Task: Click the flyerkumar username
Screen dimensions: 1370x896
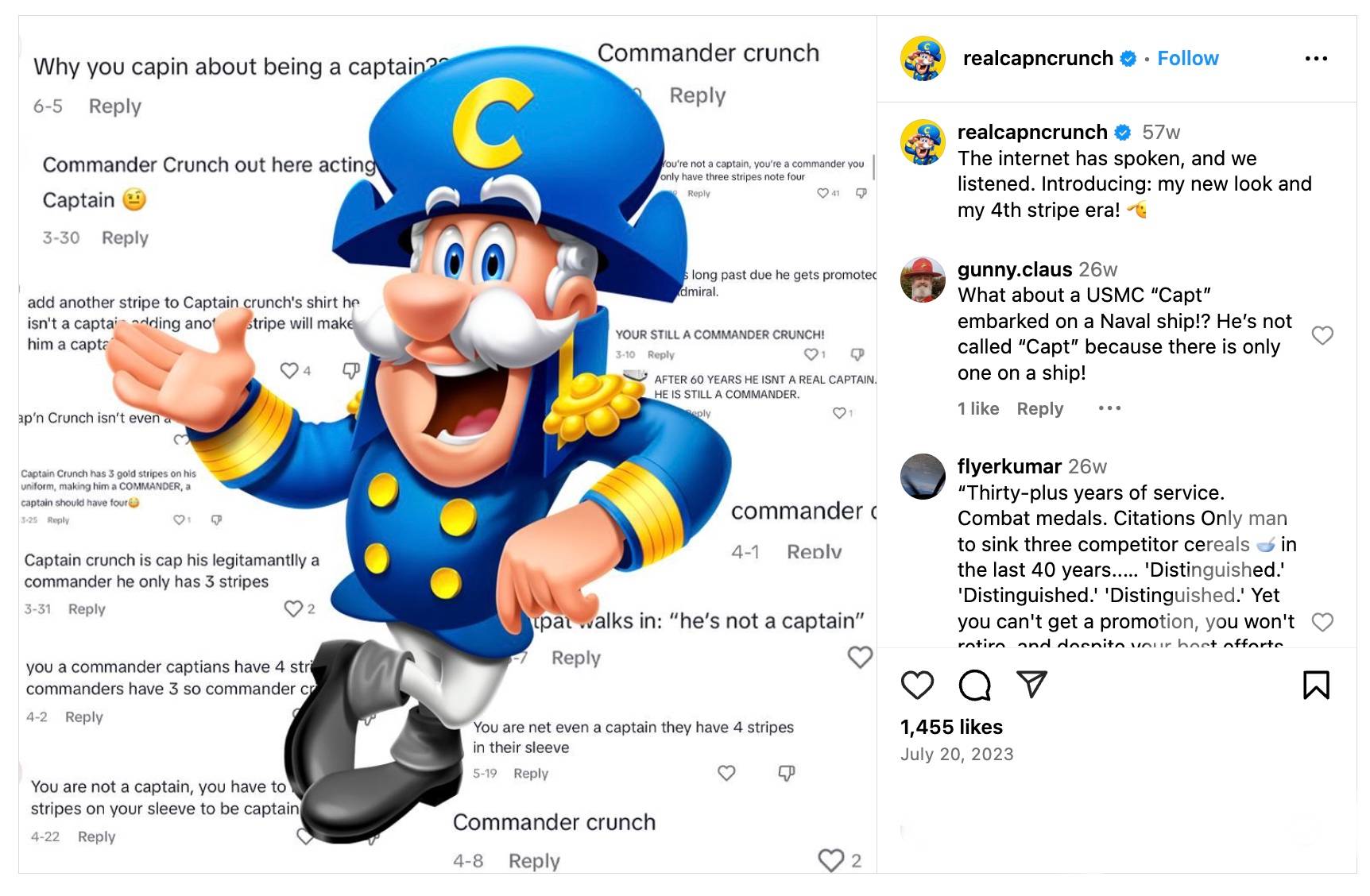Action: [1009, 466]
